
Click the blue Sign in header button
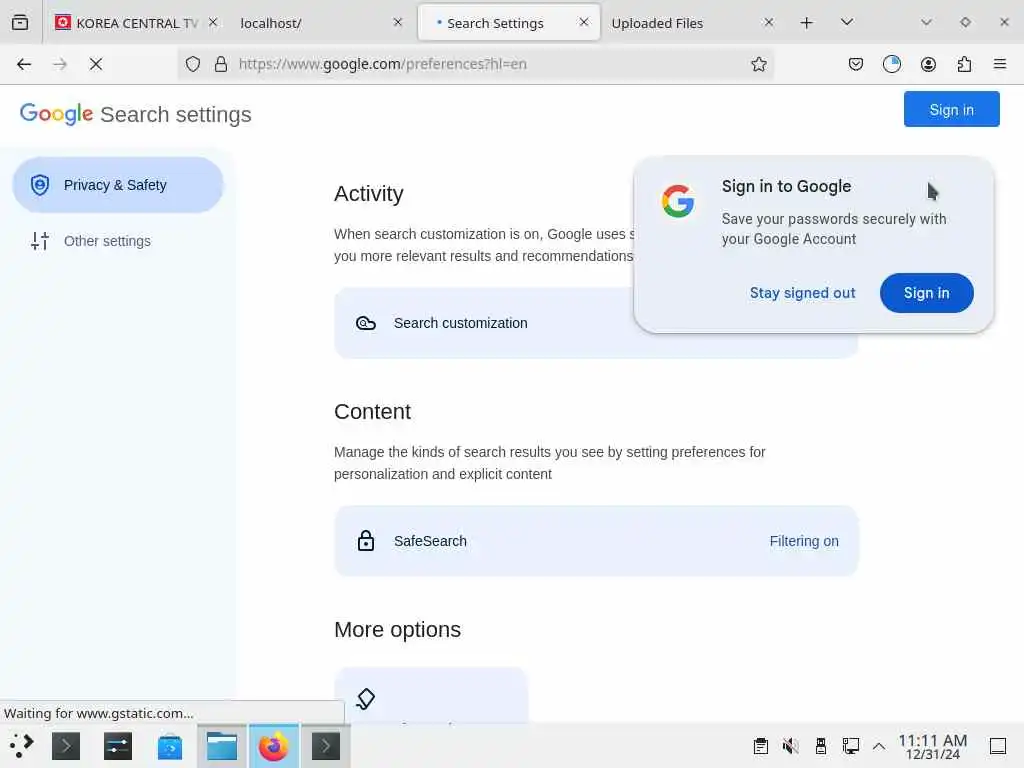[x=952, y=109]
